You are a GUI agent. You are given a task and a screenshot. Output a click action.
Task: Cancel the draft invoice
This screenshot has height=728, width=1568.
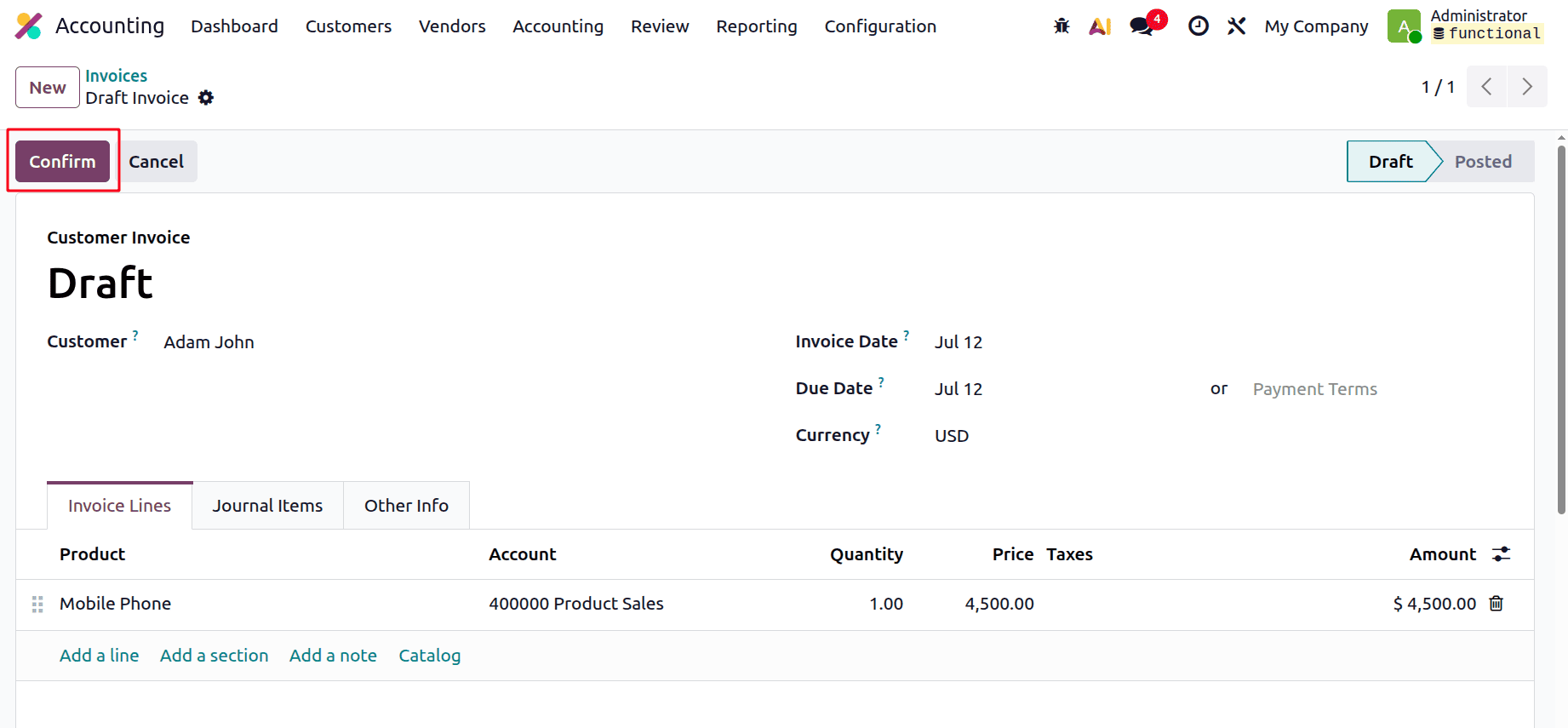(x=156, y=162)
